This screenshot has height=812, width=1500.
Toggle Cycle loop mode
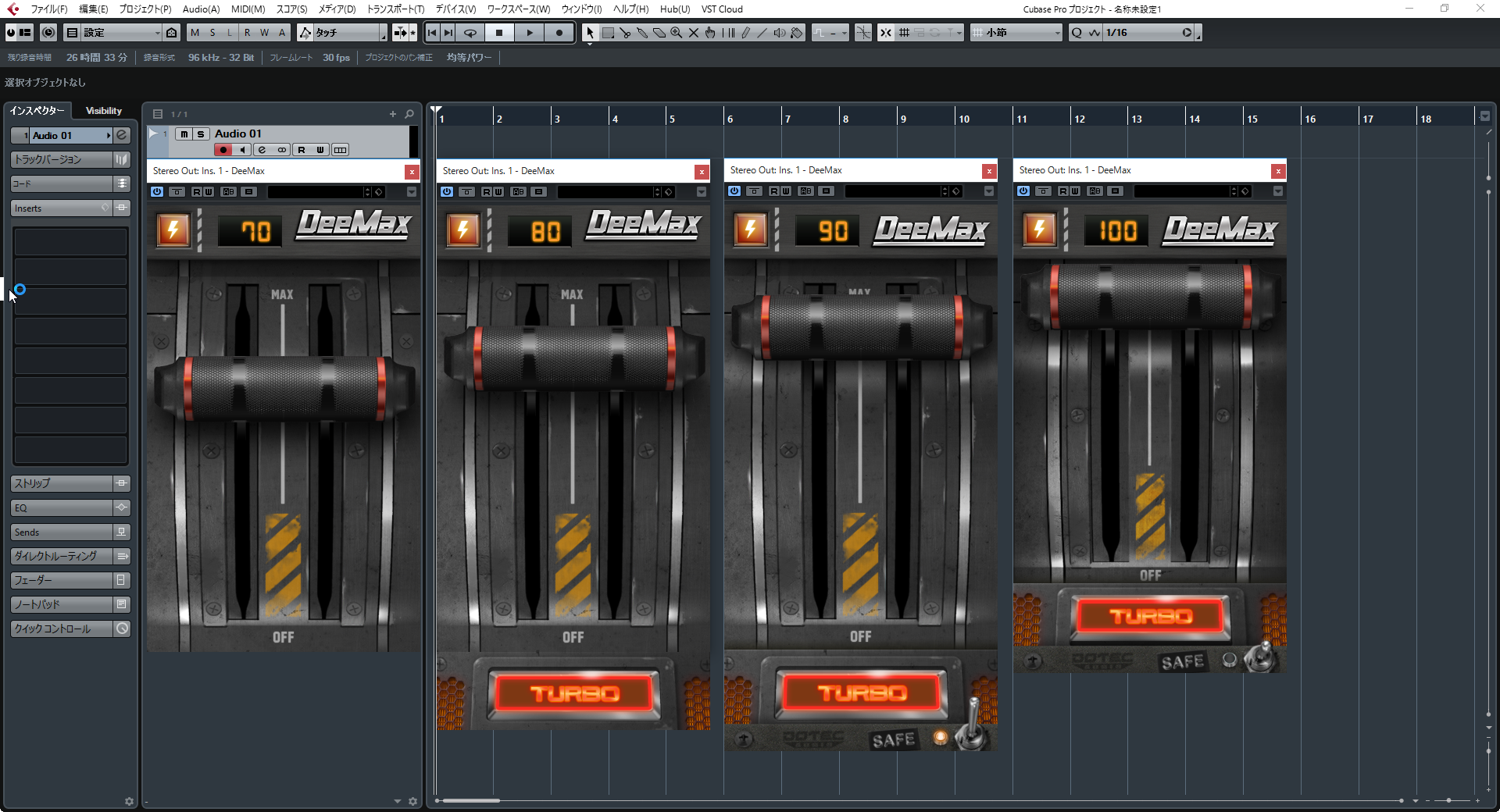[x=470, y=33]
